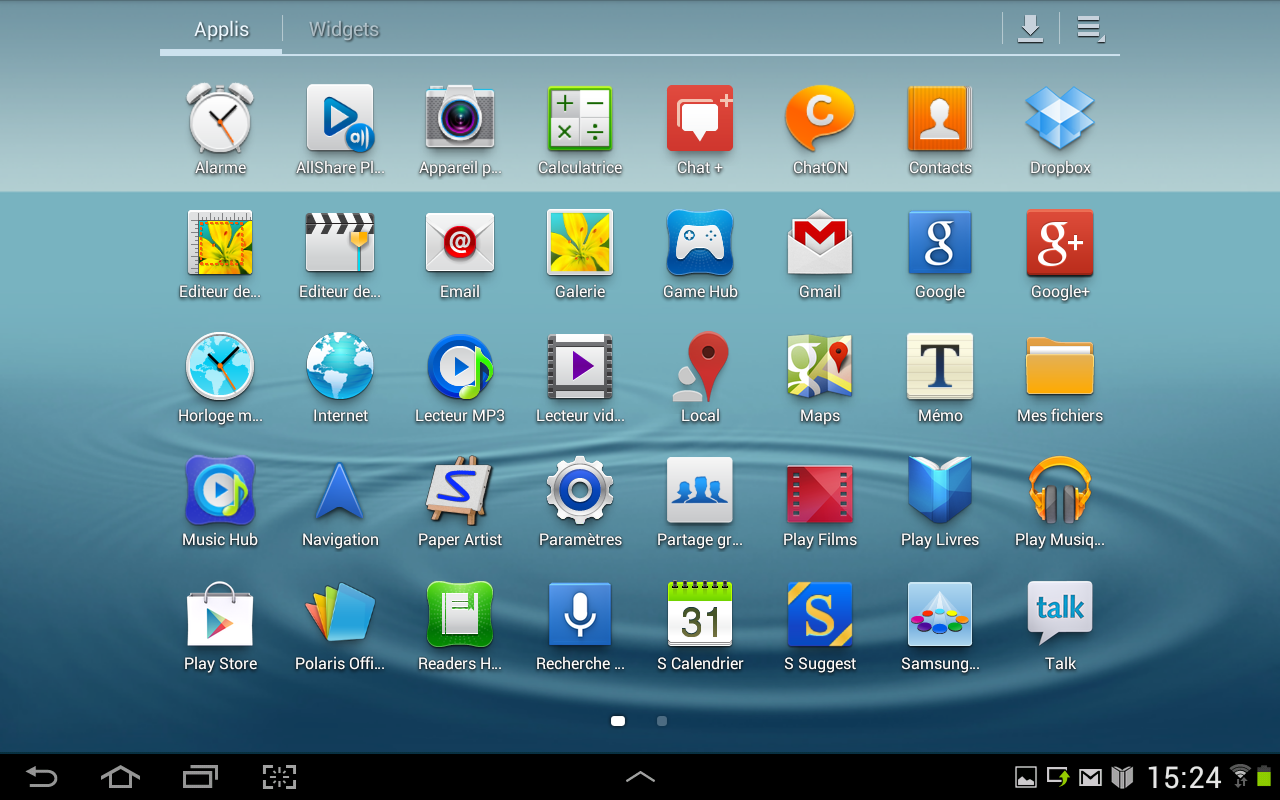Switch to the Applis tab
This screenshot has height=800, width=1280.
click(221, 29)
